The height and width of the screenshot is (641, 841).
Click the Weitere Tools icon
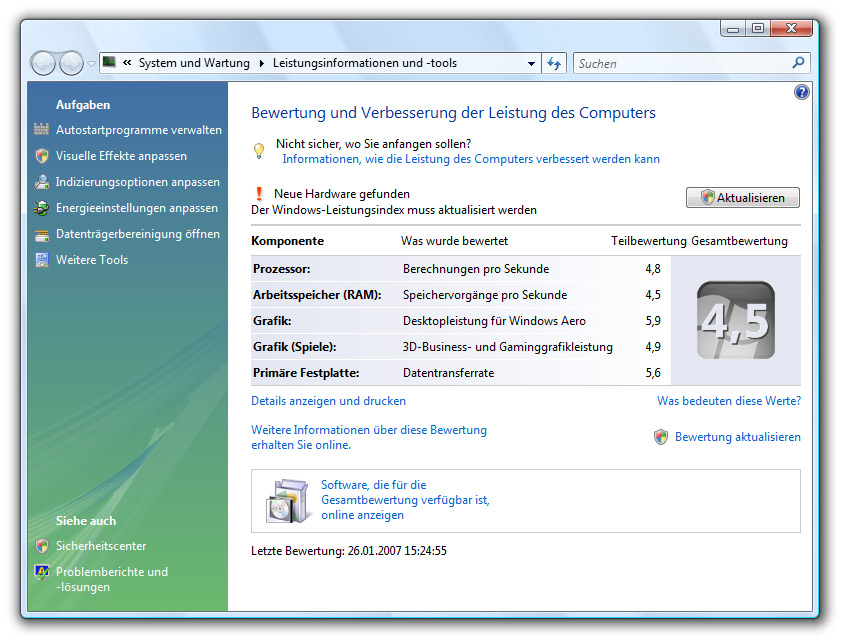click(41, 260)
